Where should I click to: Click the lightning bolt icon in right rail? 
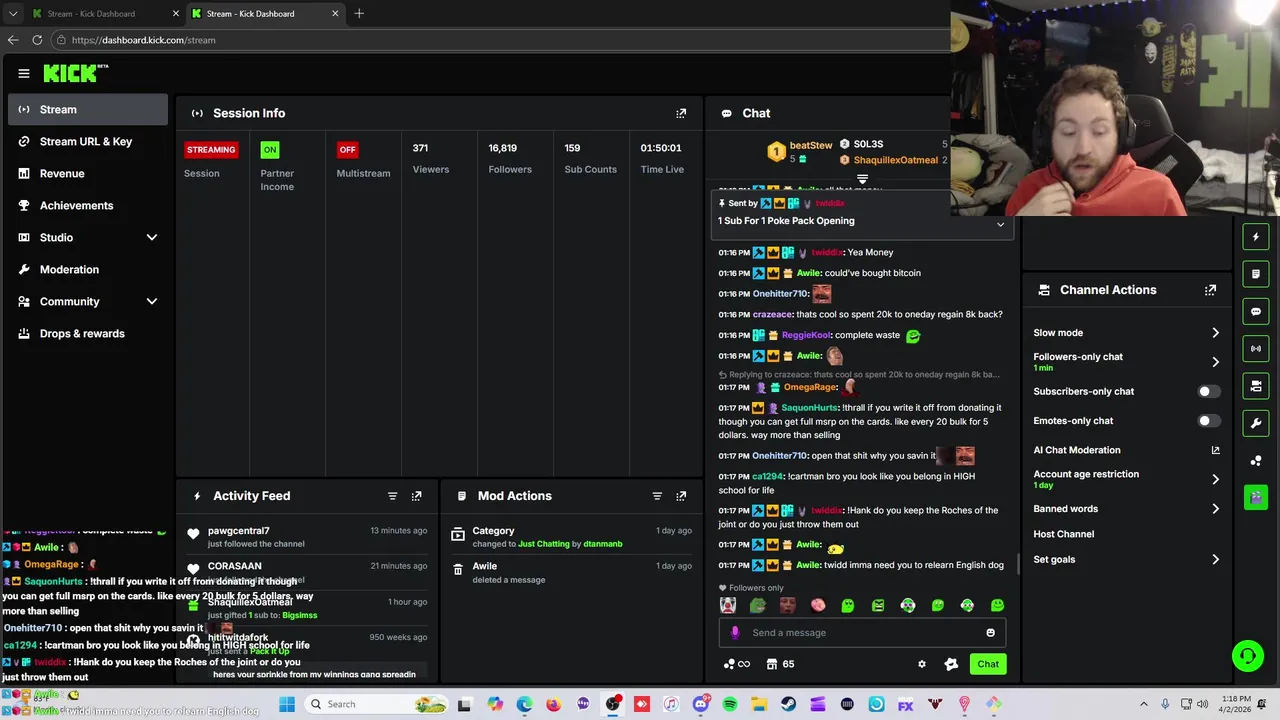[1256, 237]
